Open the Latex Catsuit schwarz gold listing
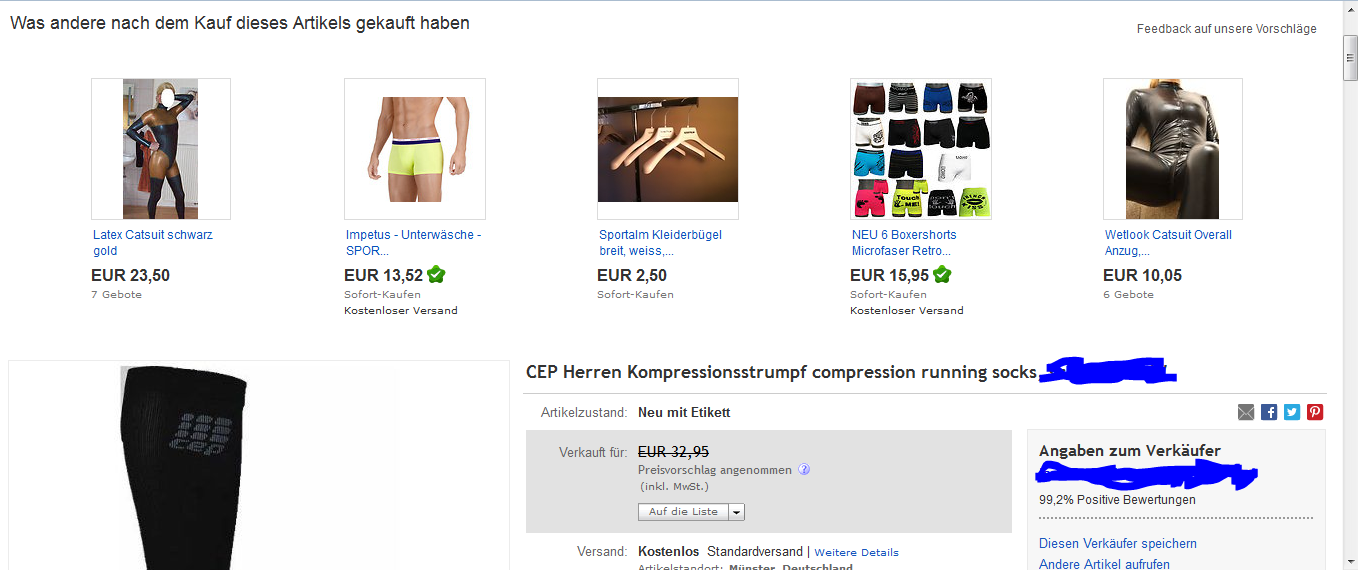 point(152,243)
